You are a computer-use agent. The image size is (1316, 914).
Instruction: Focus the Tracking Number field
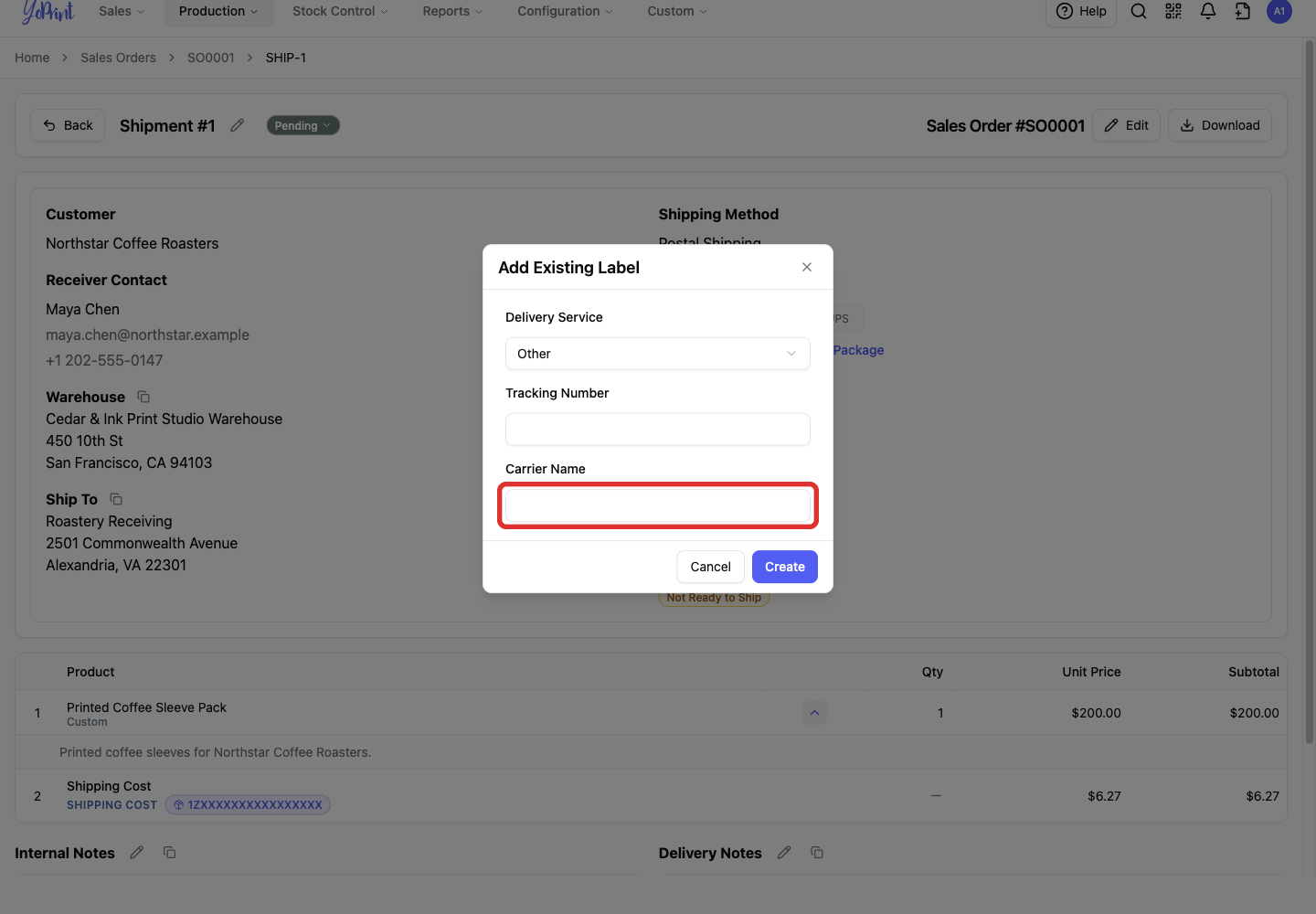[658, 430]
